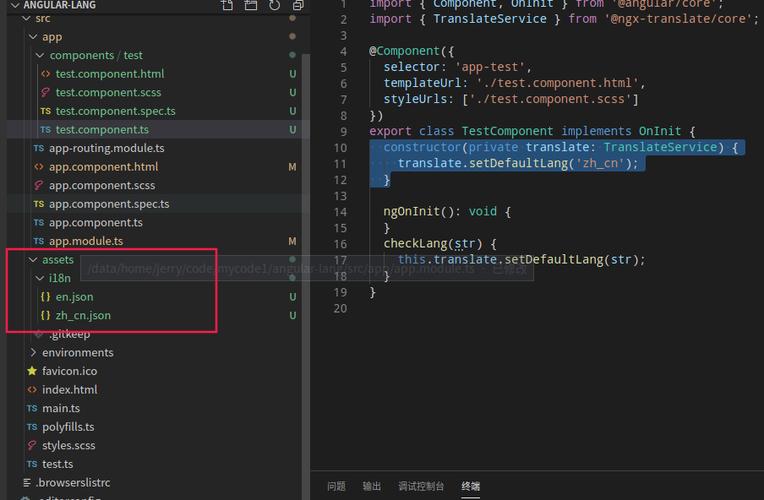Click the TS icon of test.component.spec.ts

[45, 111]
